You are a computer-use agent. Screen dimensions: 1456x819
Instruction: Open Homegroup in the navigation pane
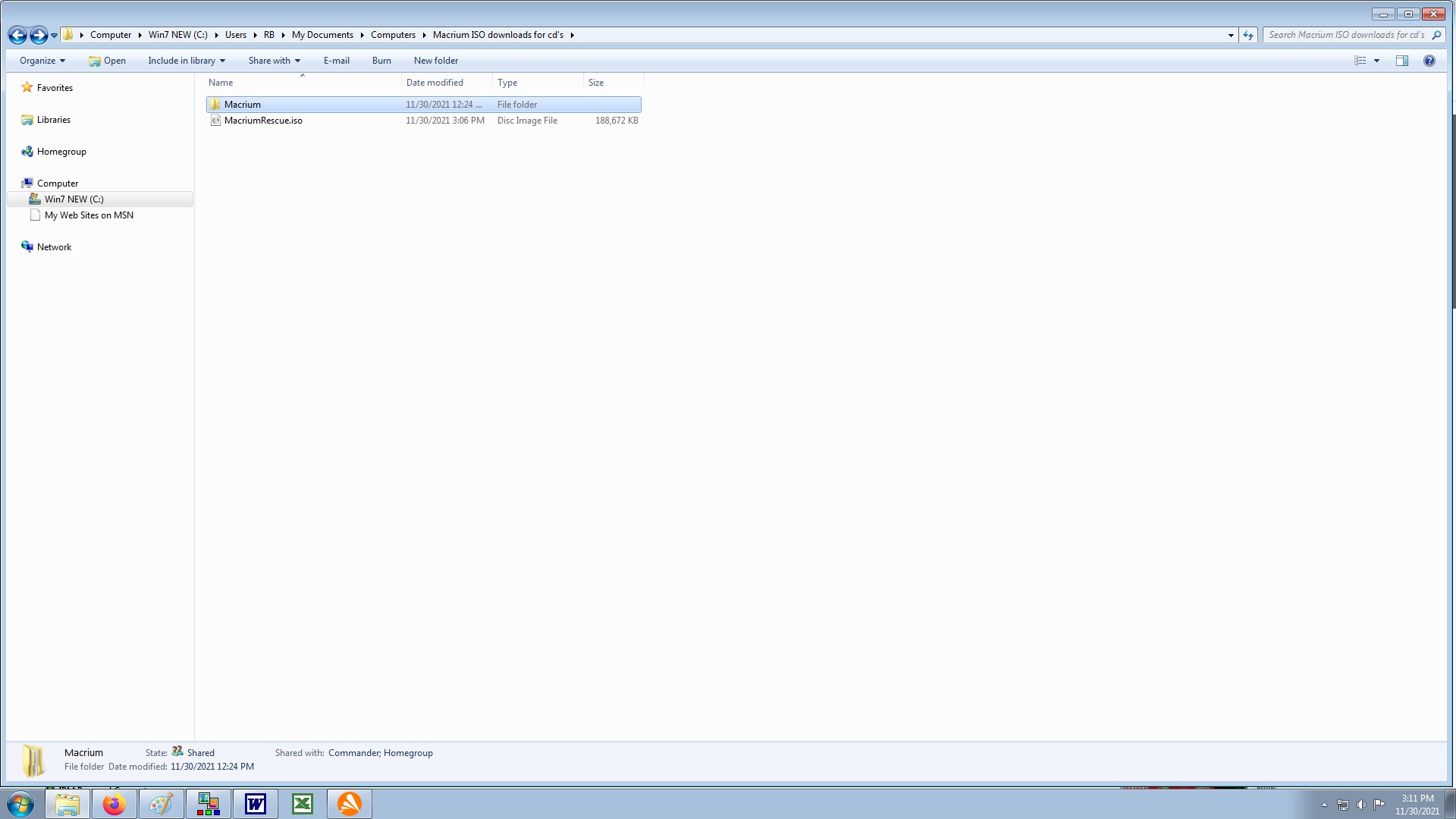[61, 152]
